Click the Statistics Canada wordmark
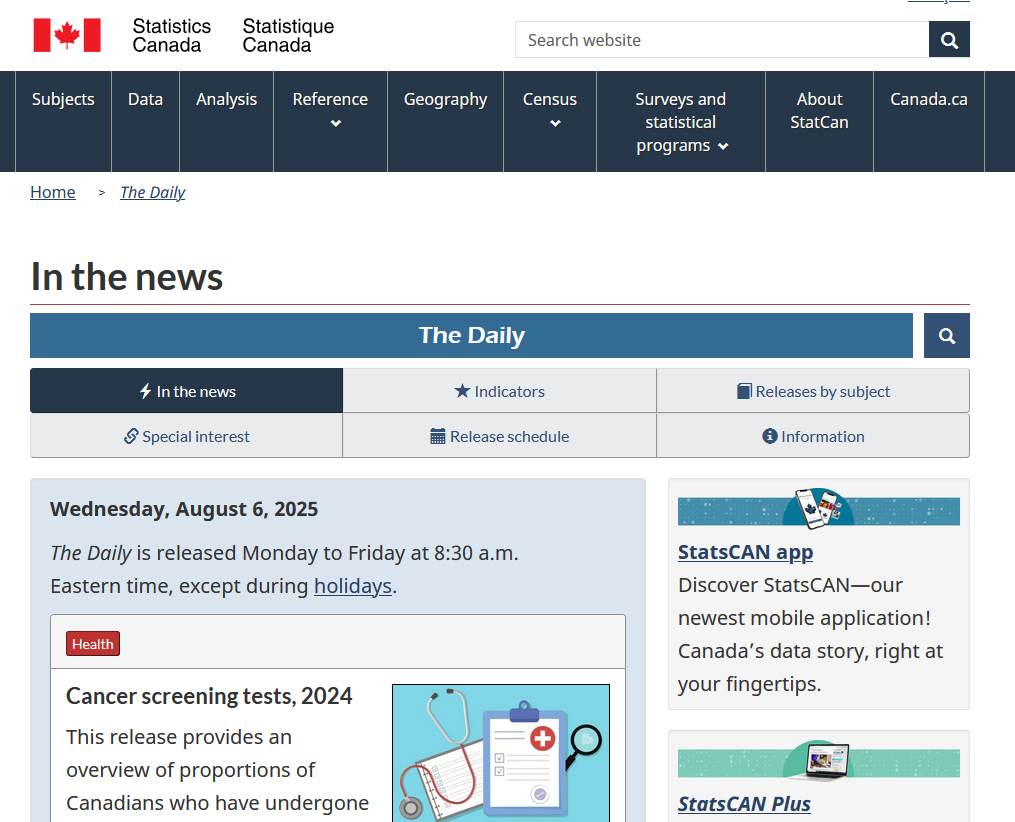Screen dimensions: 1015x822 tap(234, 36)
